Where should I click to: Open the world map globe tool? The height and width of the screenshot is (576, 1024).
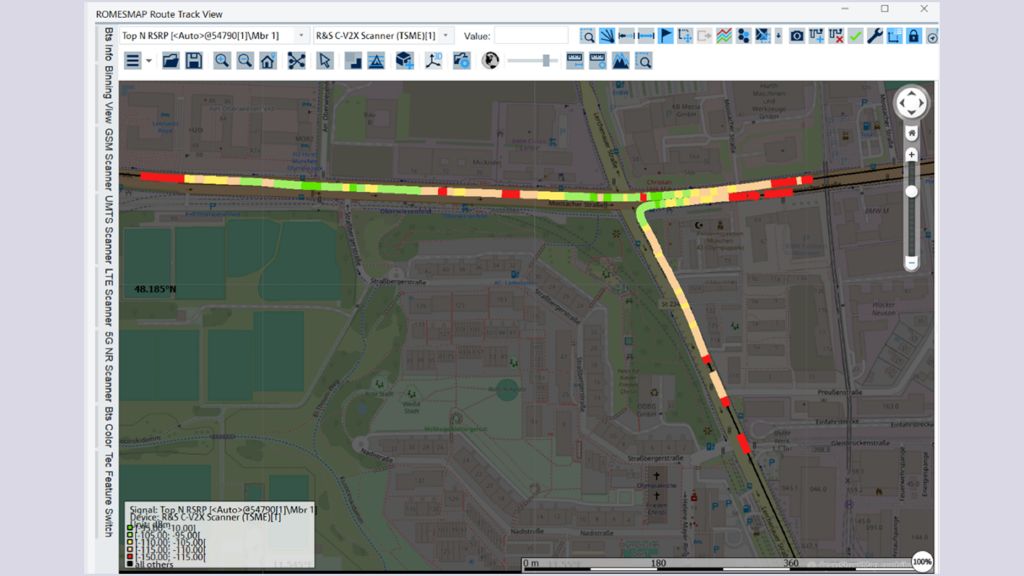[x=489, y=60]
